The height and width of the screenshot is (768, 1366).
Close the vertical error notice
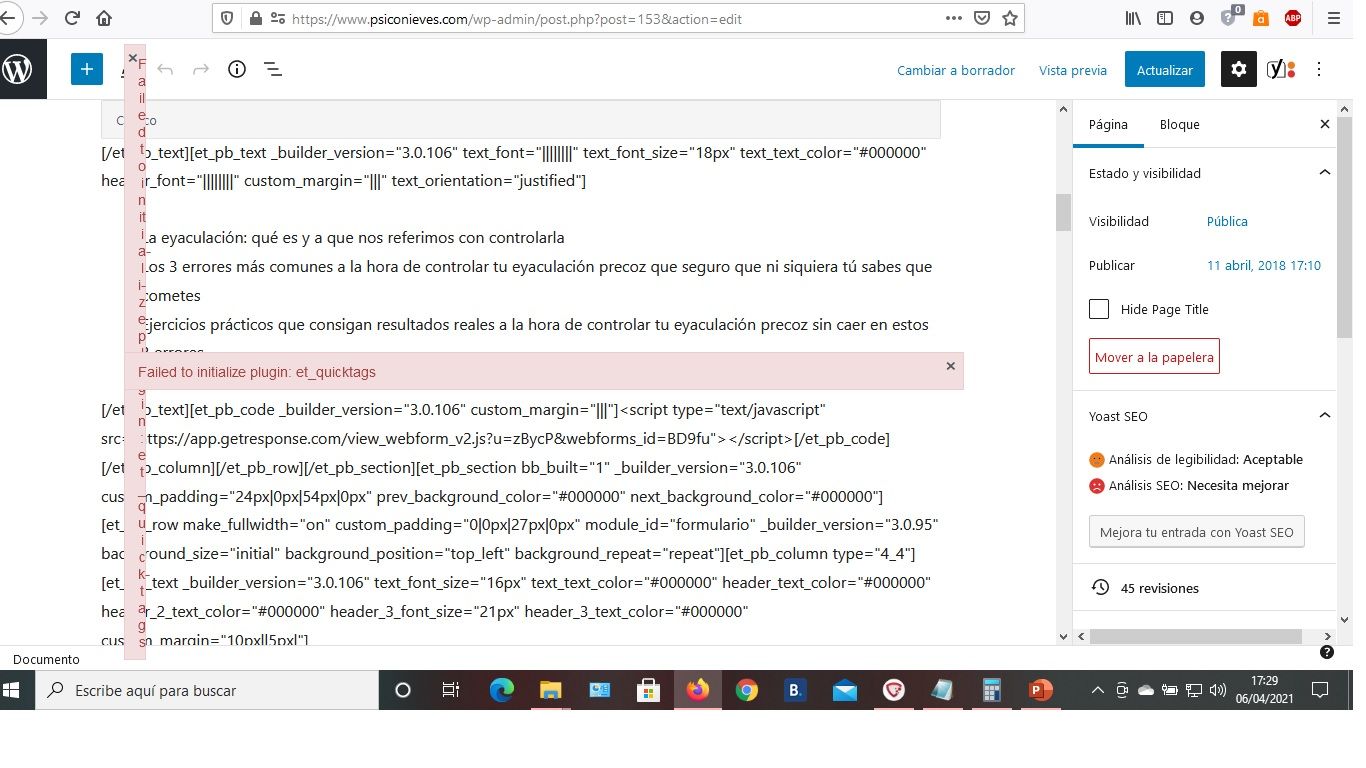click(133, 58)
